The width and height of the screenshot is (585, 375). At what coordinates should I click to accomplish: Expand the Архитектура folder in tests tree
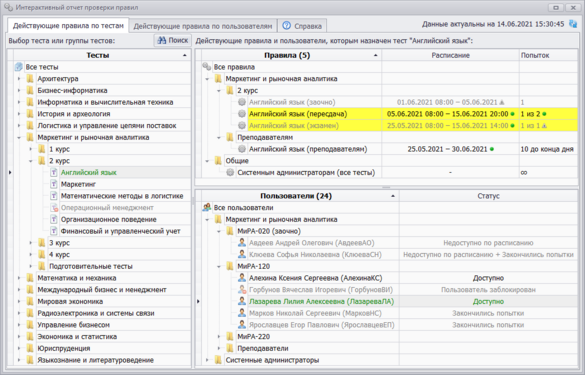[x=19, y=79]
